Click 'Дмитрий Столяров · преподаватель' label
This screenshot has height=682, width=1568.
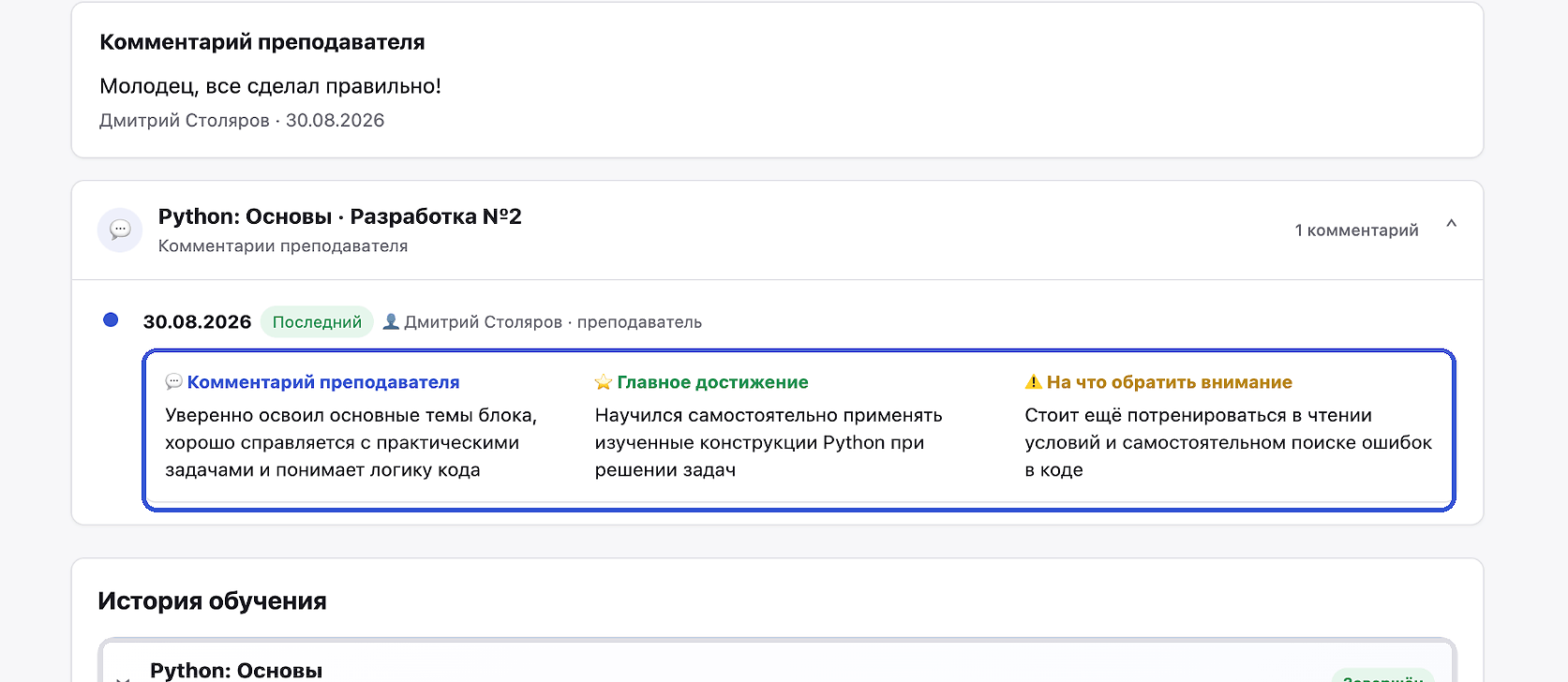point(553,322)
